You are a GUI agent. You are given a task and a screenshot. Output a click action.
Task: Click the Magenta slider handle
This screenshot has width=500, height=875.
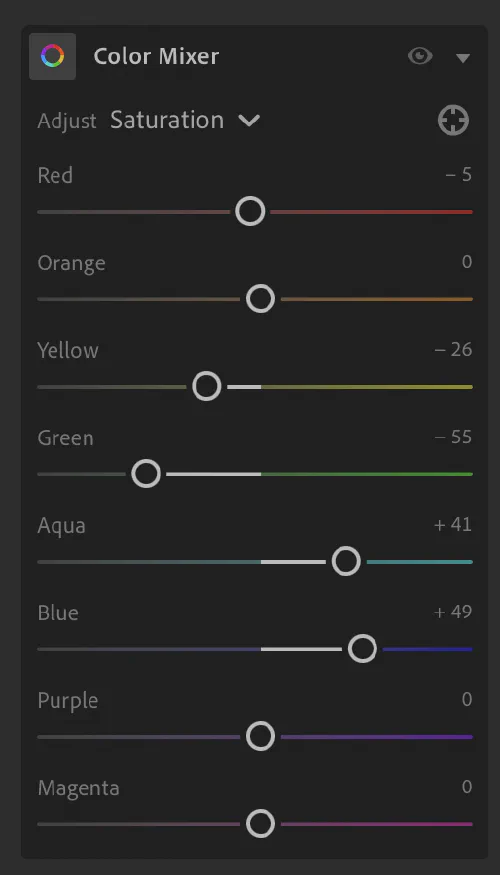tap(261, 824)
